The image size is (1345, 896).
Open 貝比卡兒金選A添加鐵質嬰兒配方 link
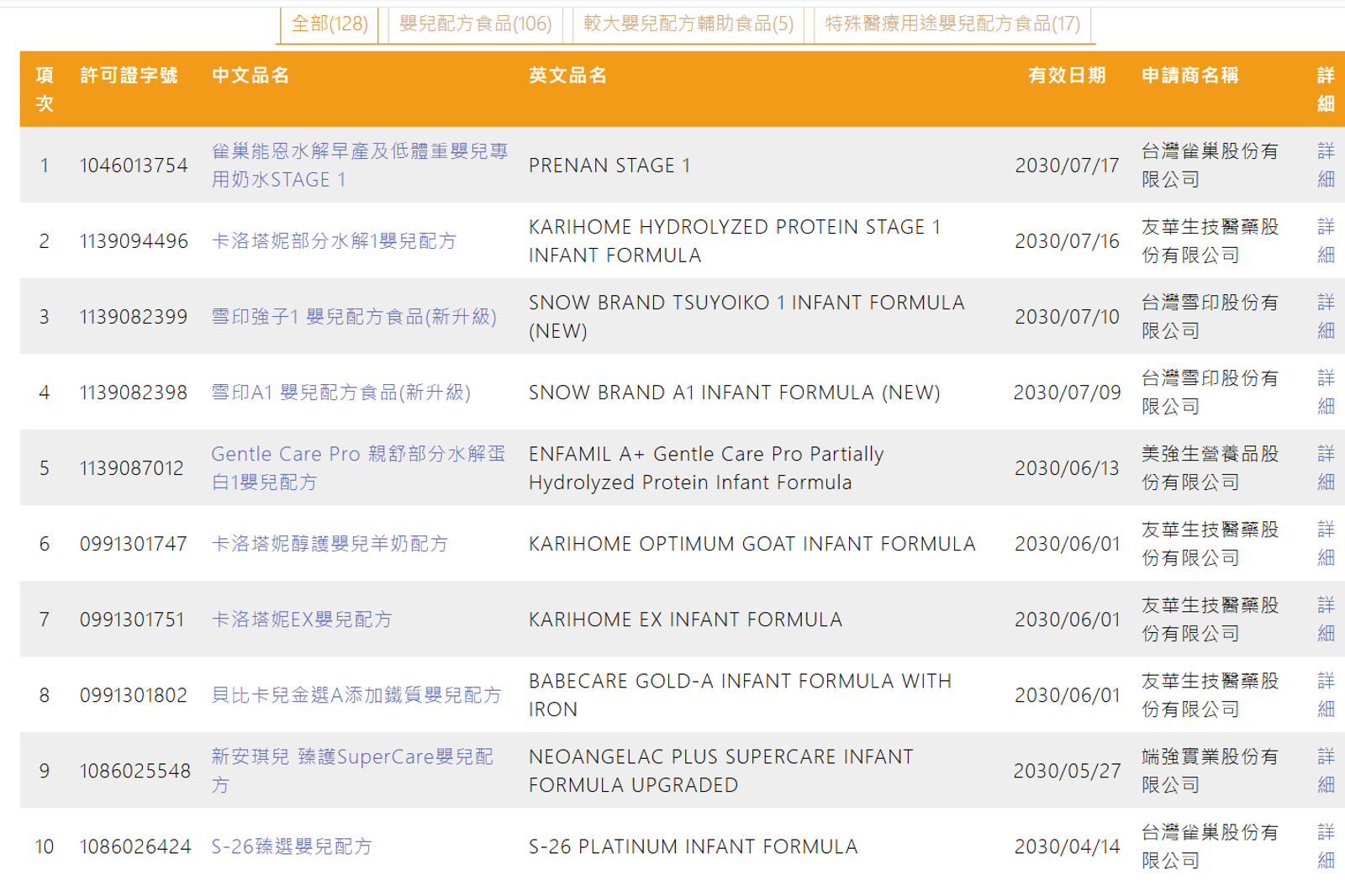[x=356, y=695]
